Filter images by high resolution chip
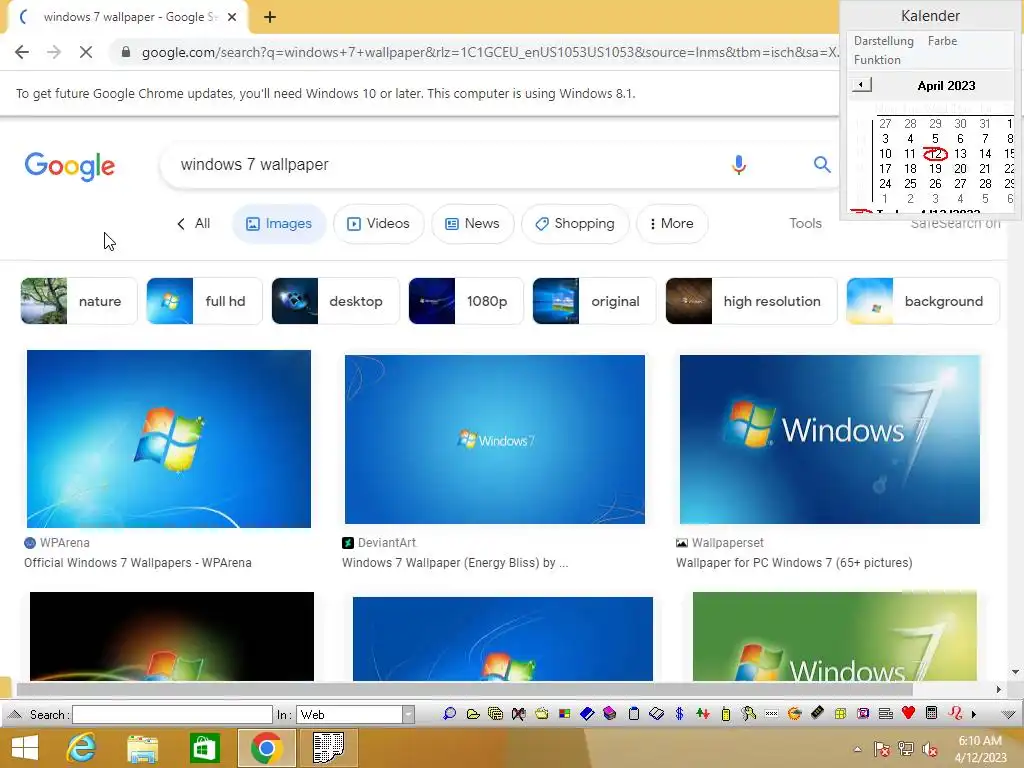1024x768 pixels. (751, 301)
